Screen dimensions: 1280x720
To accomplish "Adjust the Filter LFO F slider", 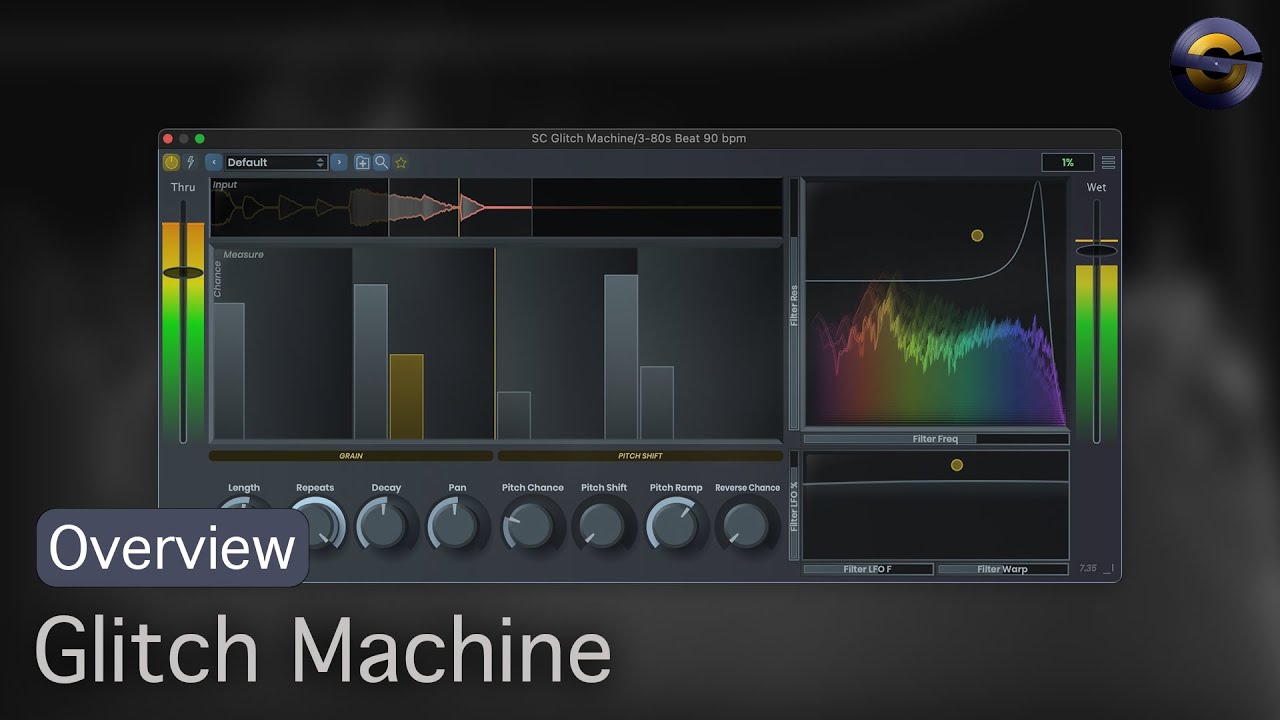I will (x=868, y=569).
